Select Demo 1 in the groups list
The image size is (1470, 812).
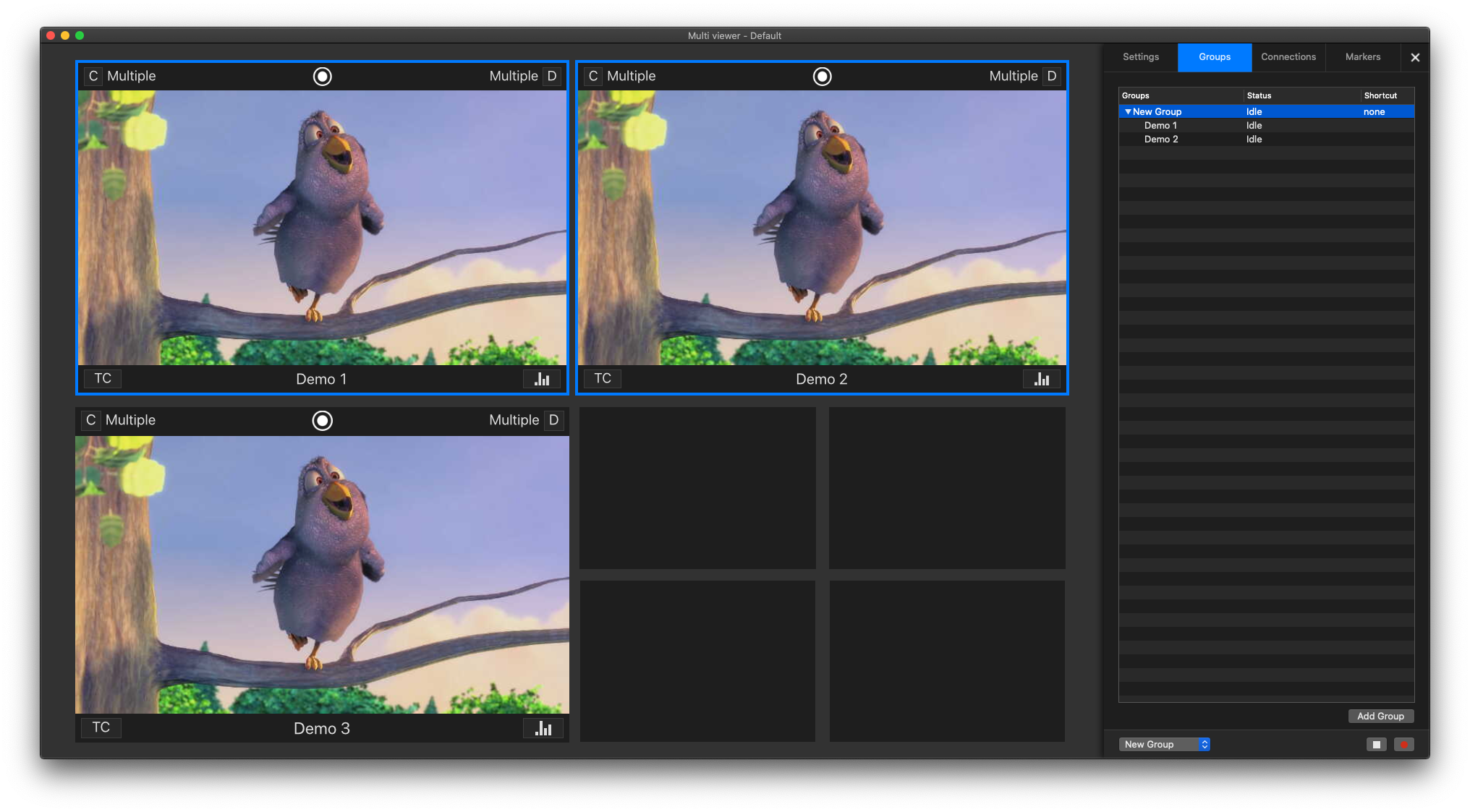pyautogui.click(x=1160, y=126)
